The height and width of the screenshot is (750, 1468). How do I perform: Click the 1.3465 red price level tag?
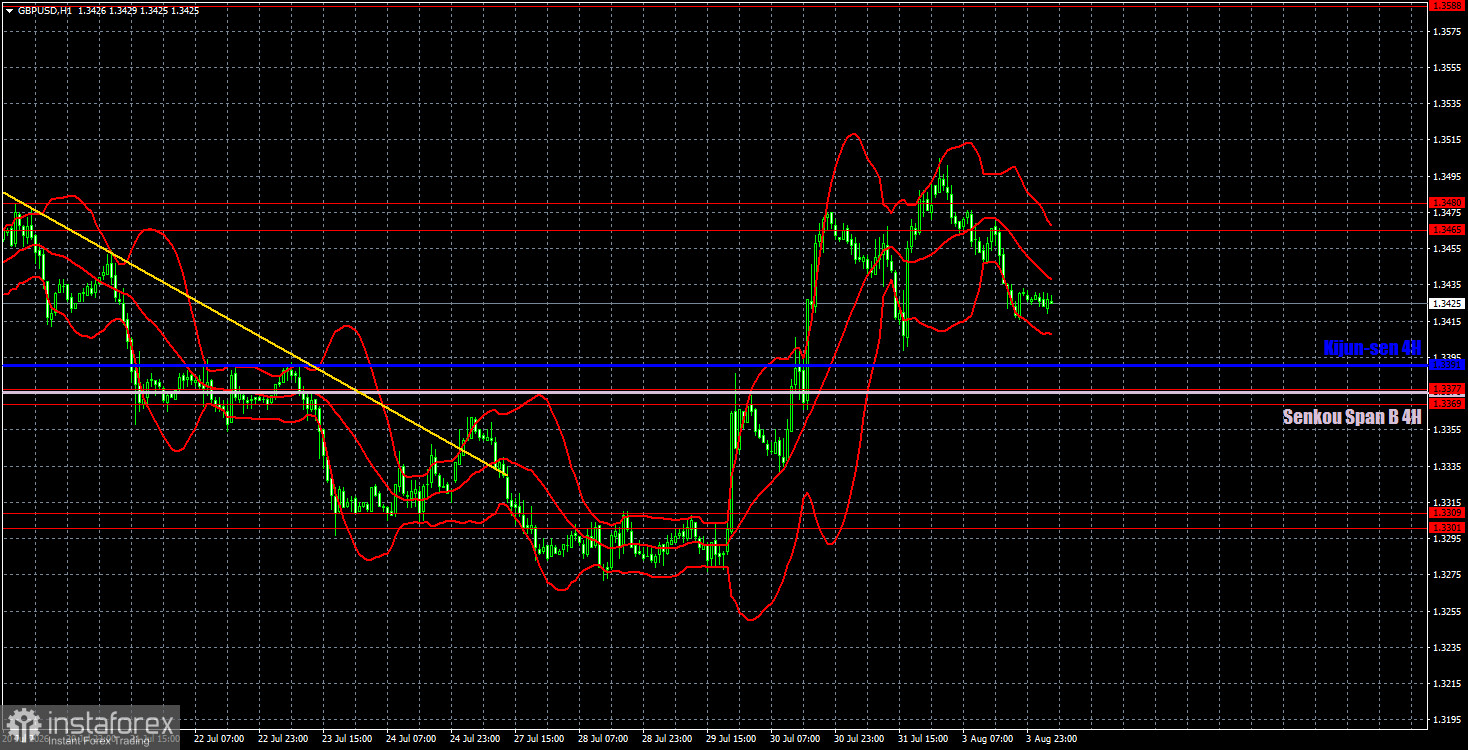[x=1447, y=230]
